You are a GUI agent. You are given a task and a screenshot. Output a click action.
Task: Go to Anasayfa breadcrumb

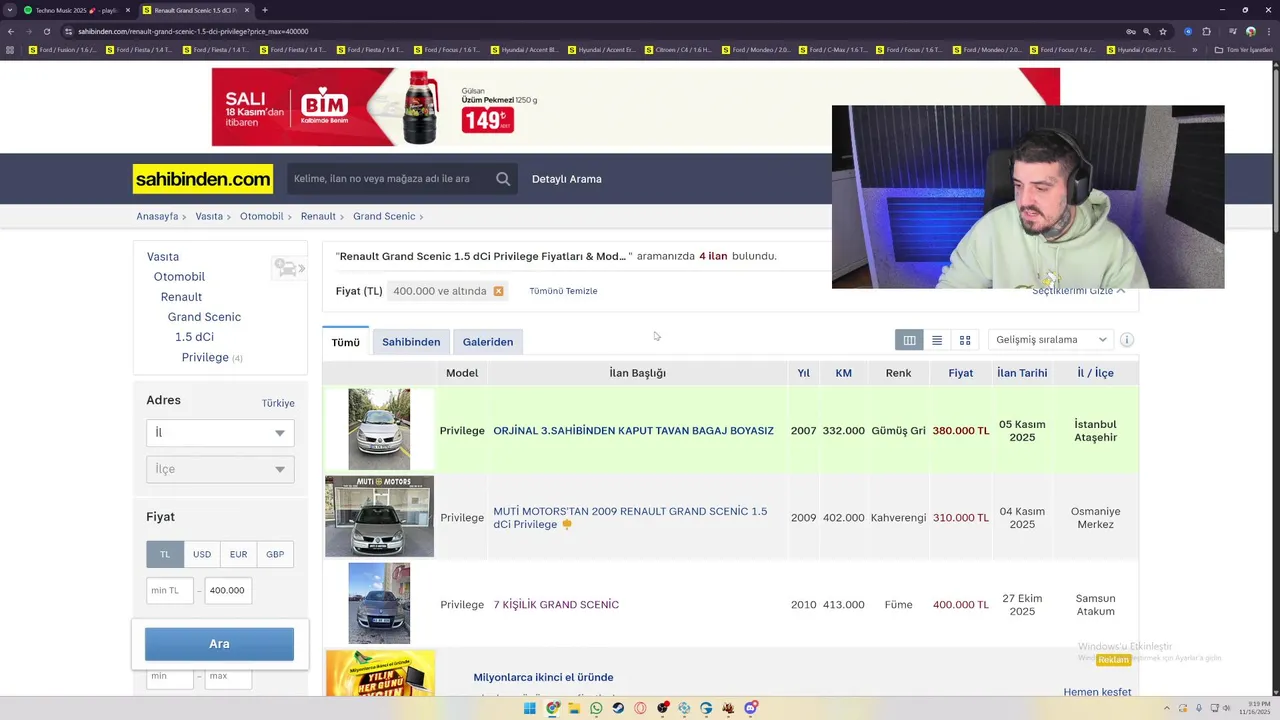click(x=157, y=216)
